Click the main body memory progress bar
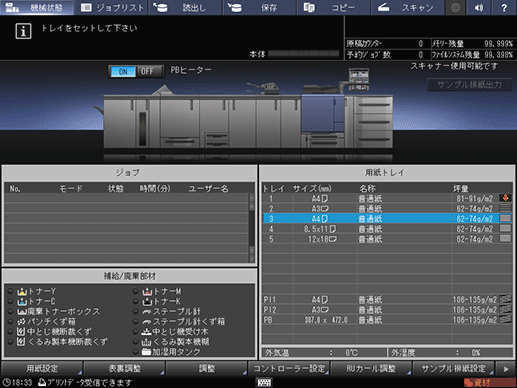 click(x=303, y=54)
